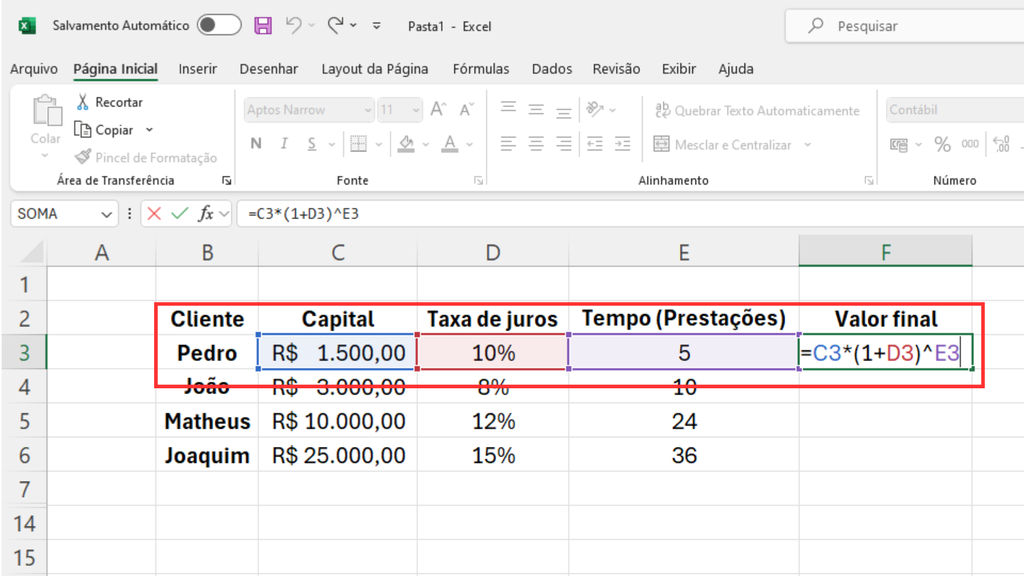
Task: Click the Undo button
Action: (x=296, y=25)
